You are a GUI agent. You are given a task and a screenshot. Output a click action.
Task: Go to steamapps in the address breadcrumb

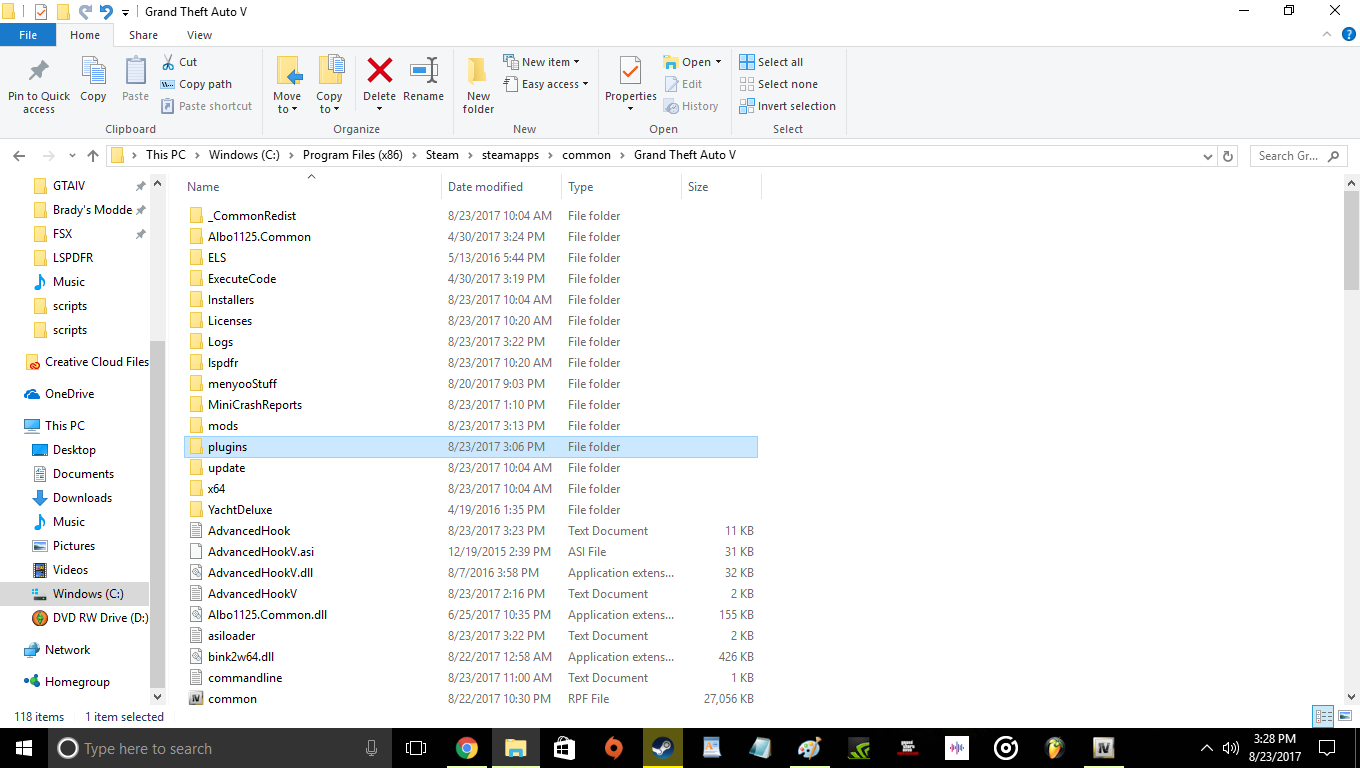pyautogui.click(x=510, y=155)
